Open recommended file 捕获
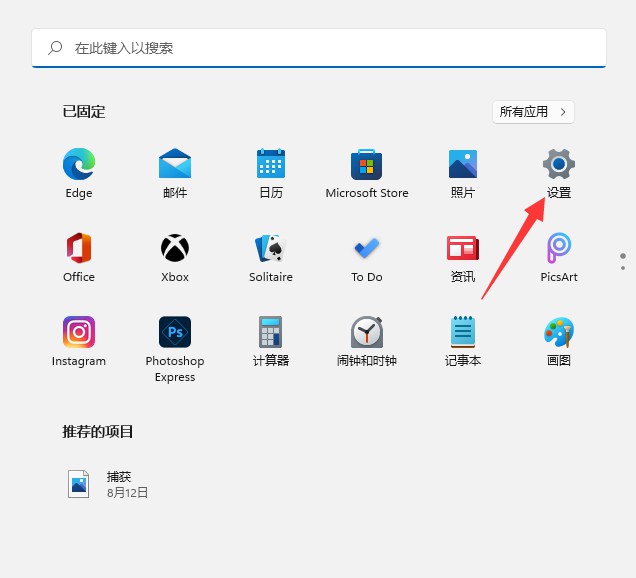The width and height of the screenshot is (636, 578). (108, 484)
